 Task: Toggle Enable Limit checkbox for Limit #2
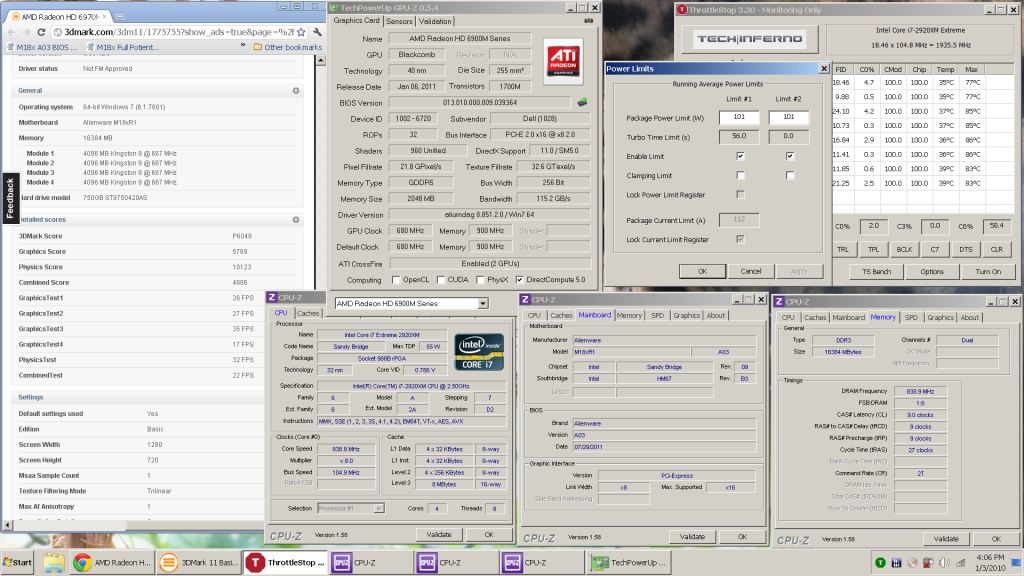click(790, 156)
